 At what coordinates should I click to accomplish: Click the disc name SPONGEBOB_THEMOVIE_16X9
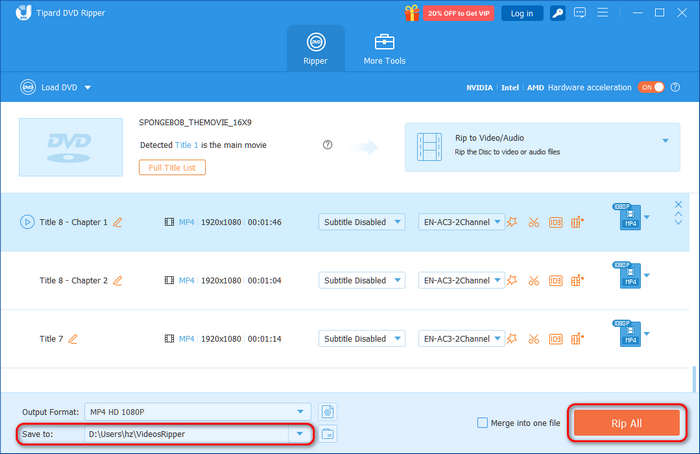[x=195, y=122]
